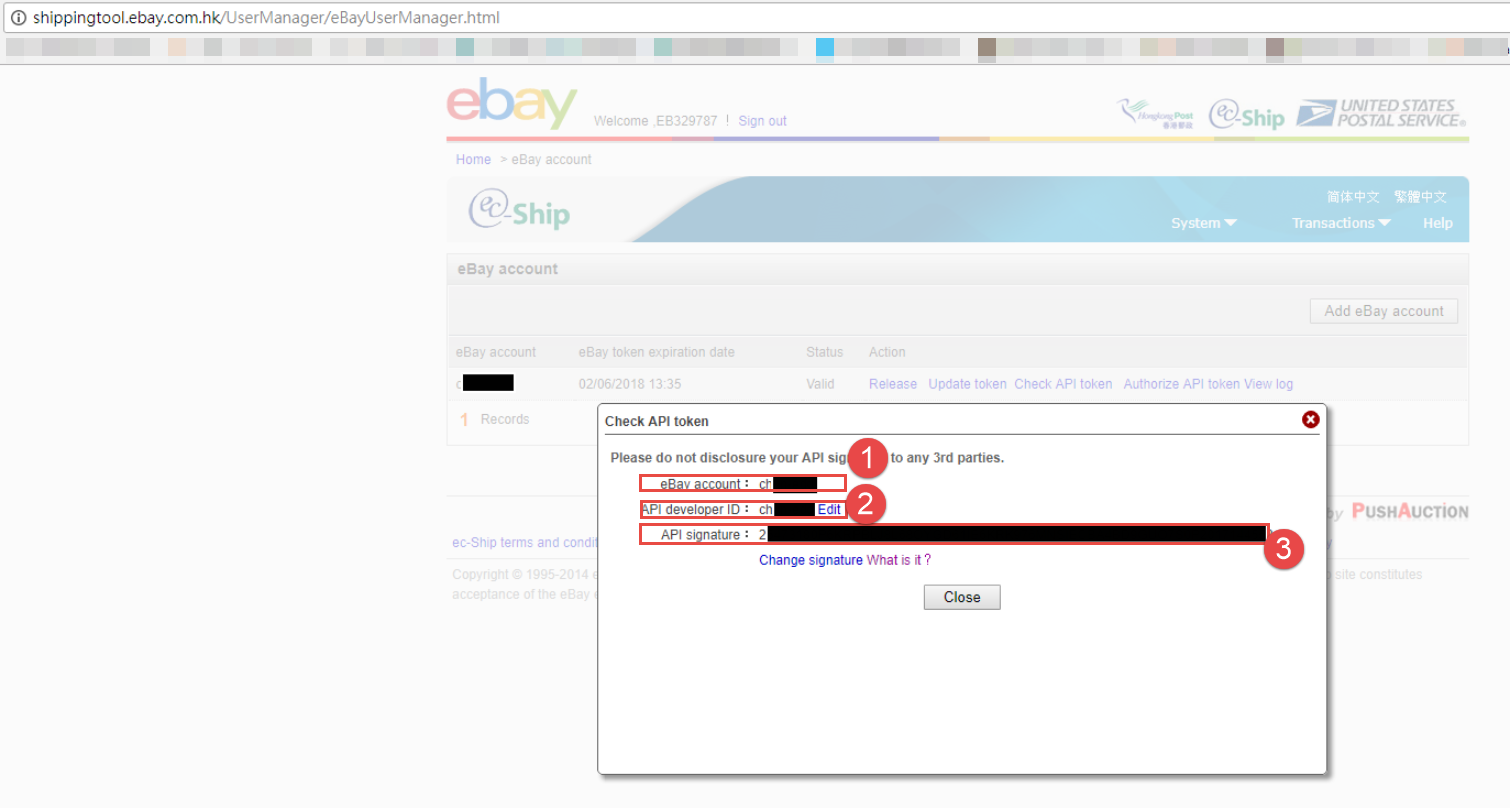1510x808 pixels.
Task: Click the eBay account column header
Action: pos(496,352)
